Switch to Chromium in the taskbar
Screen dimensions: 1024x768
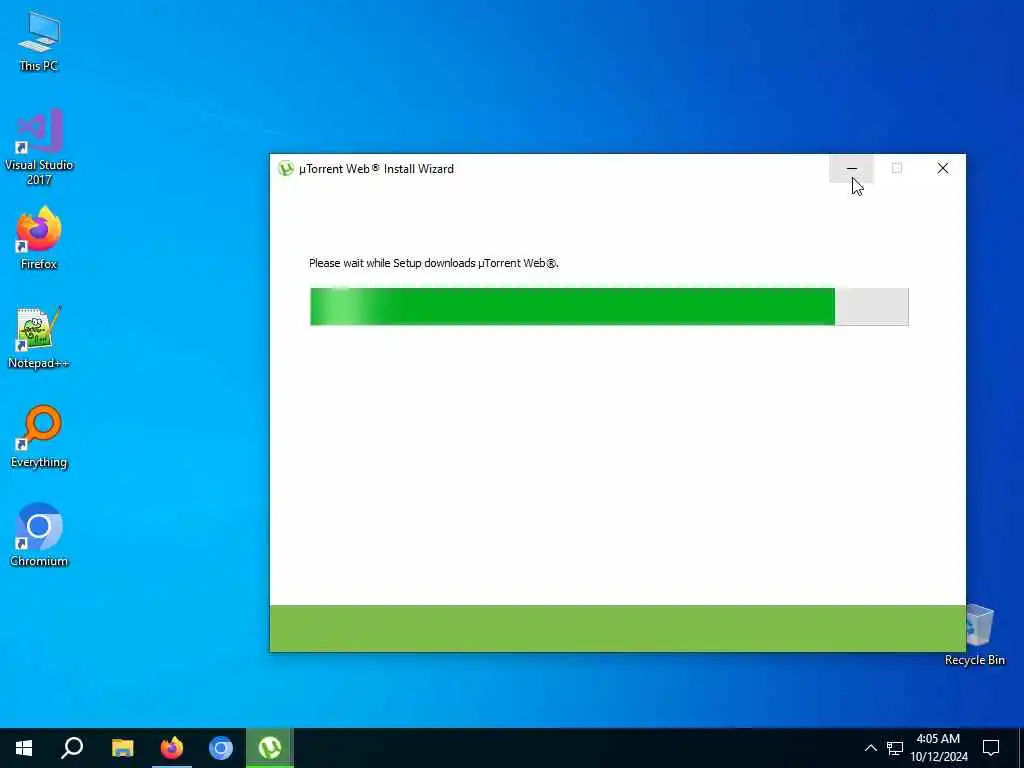point(221,748)
